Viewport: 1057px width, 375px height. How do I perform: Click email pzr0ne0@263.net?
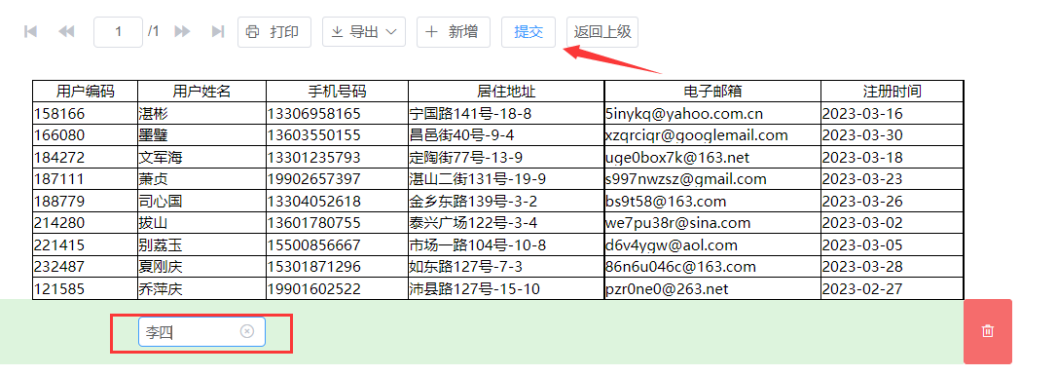(713, 289)
